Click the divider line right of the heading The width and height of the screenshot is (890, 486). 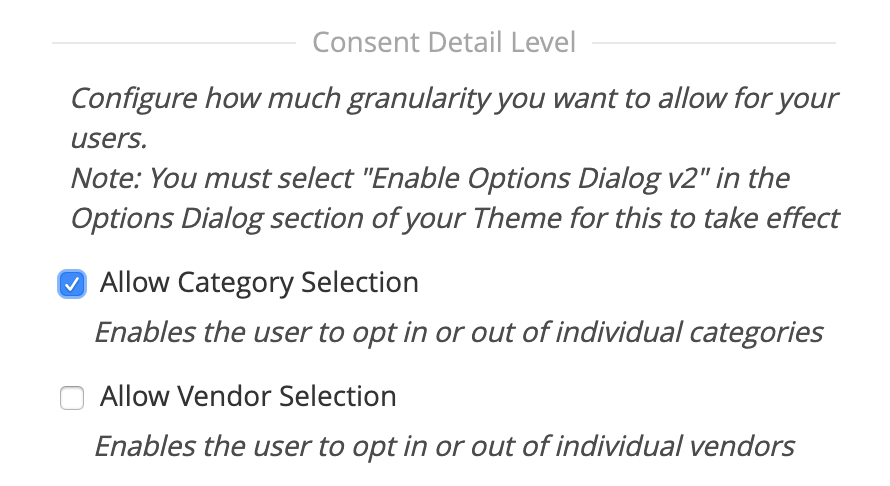coord(714,43)
